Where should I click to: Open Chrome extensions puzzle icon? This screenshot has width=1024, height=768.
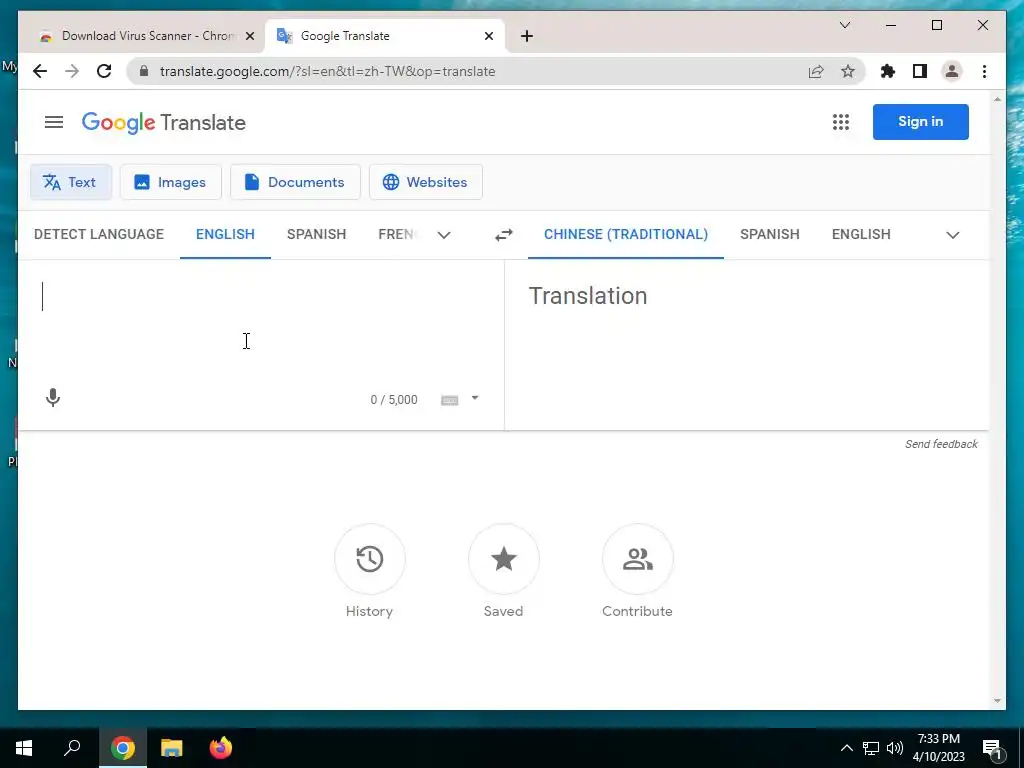coord(888,71)
